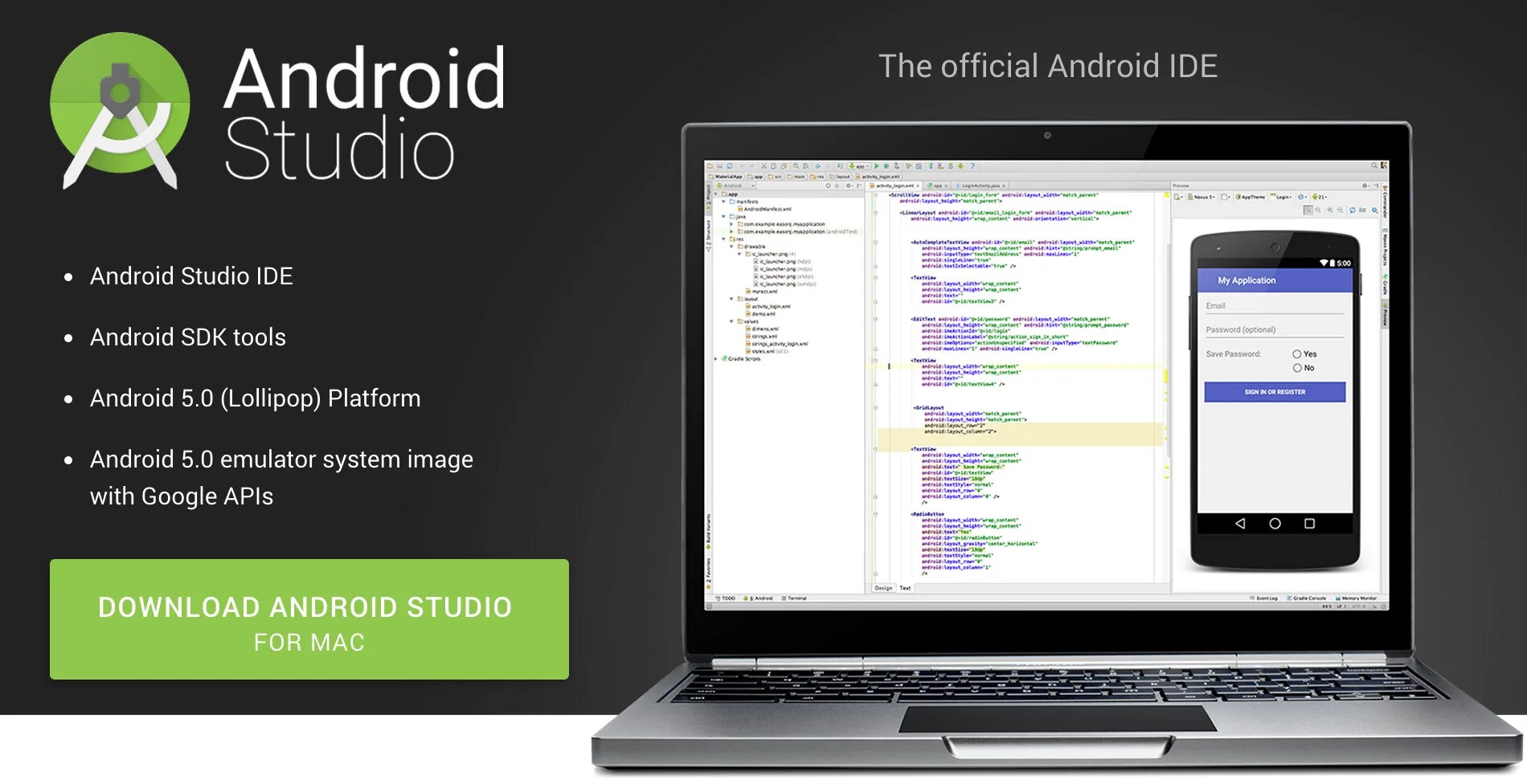This screenshot has height=784, width=1527.
Task: Select MaterialApp breadcrumb
Action: click(726, 177)
